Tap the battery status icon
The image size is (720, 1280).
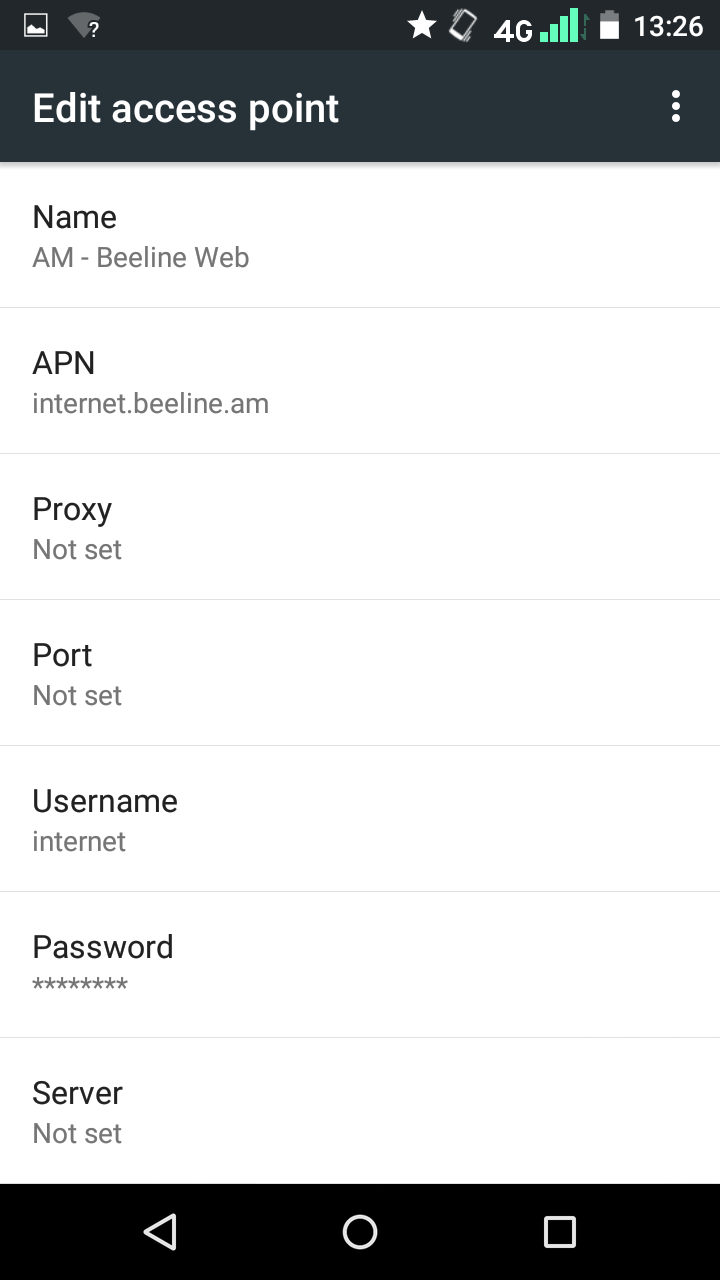[609, 26]
